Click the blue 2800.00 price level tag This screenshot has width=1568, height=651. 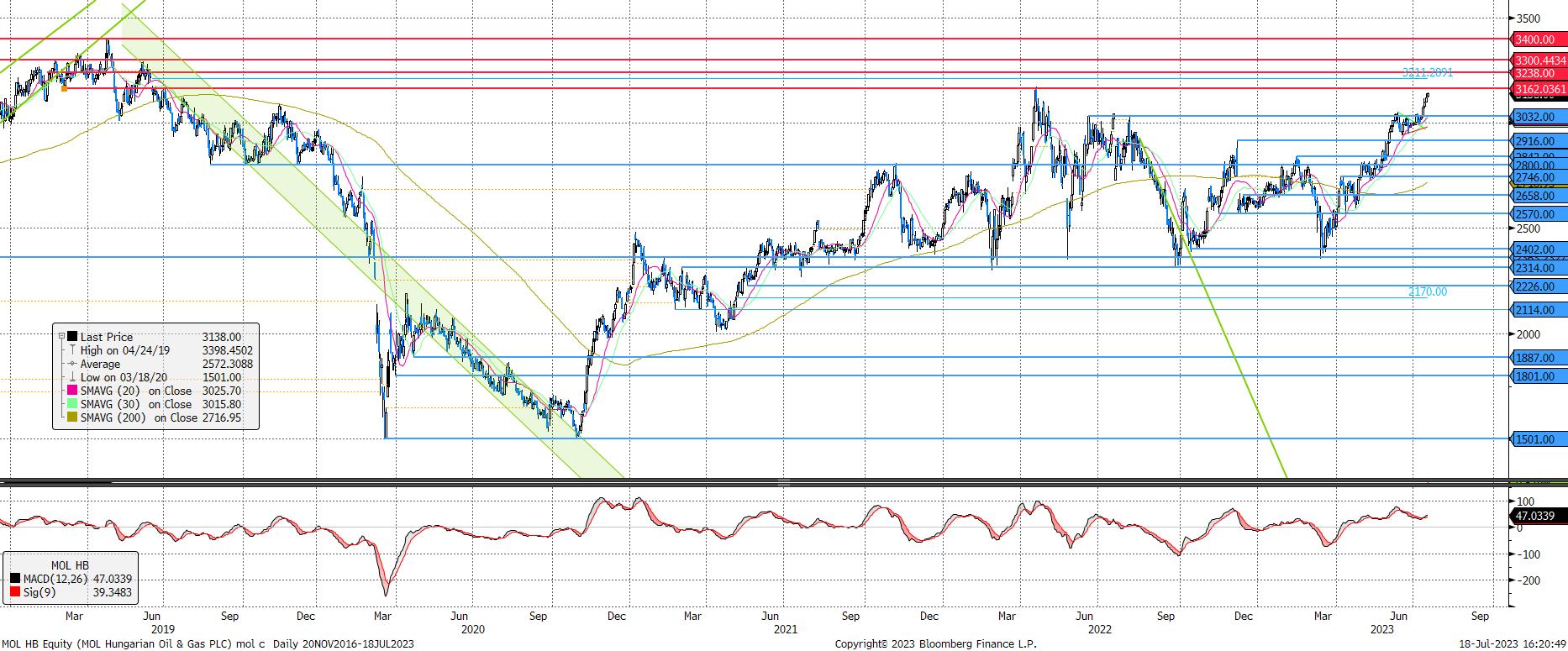point(1539,166)
